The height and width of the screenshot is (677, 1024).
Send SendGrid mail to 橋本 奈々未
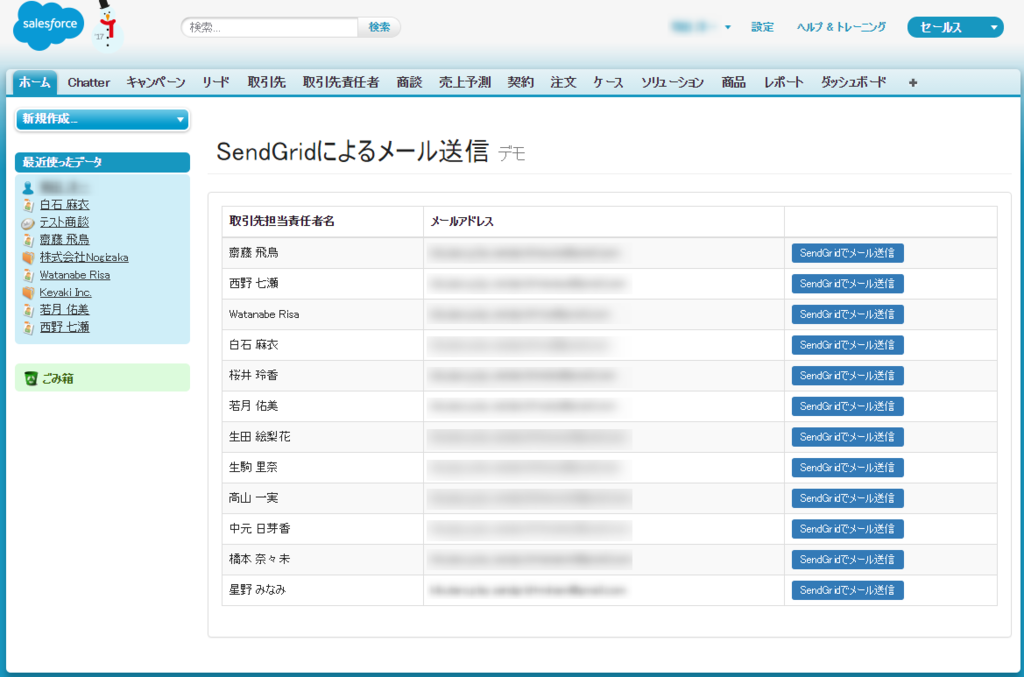pyautogui.click(x=848, y=559)
